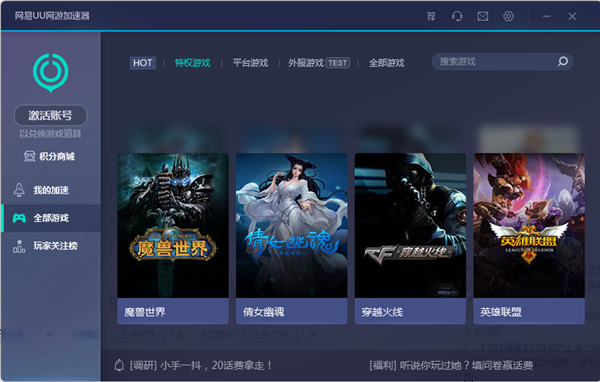This screenshot has width=600, height=382.
Task: Click the rocket icon for 我的加速
Action: pos(19,190)
